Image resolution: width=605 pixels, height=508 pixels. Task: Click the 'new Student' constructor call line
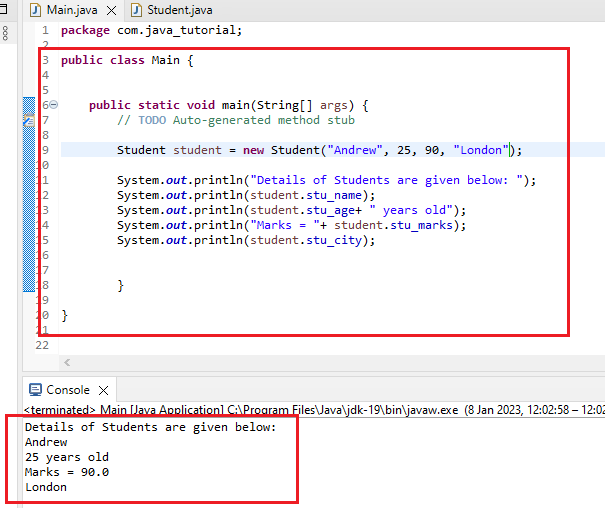[319, 150]
